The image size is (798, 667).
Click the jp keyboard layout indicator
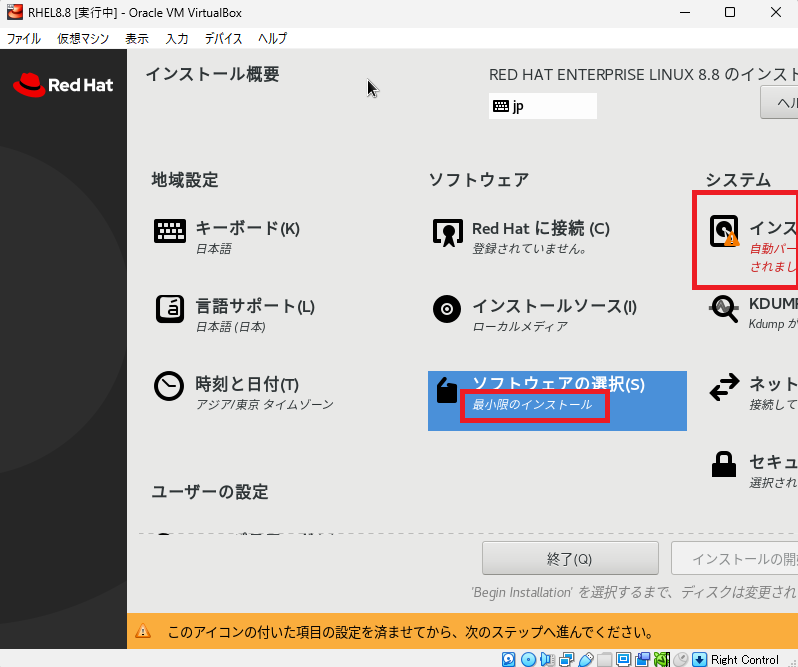pos(543,106)
